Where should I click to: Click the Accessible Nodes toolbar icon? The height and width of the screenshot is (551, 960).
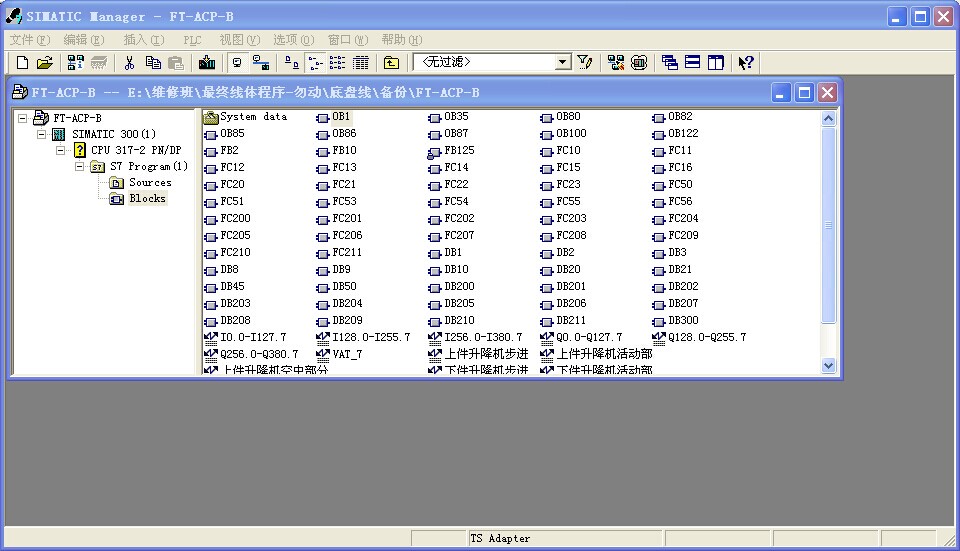click(76, 62)
